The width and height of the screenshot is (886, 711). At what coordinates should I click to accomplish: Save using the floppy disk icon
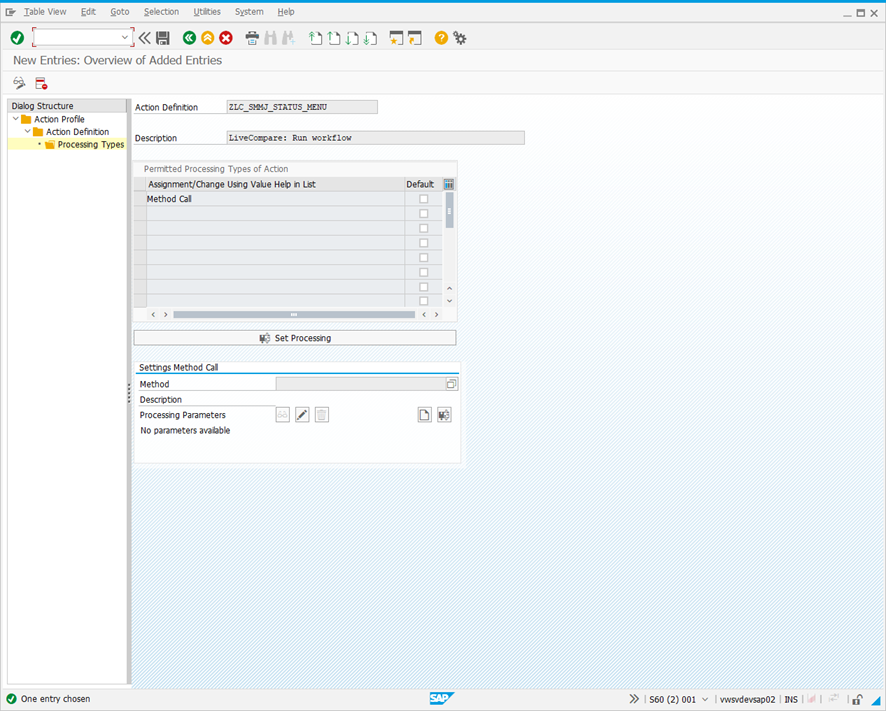tap(163, 38)
